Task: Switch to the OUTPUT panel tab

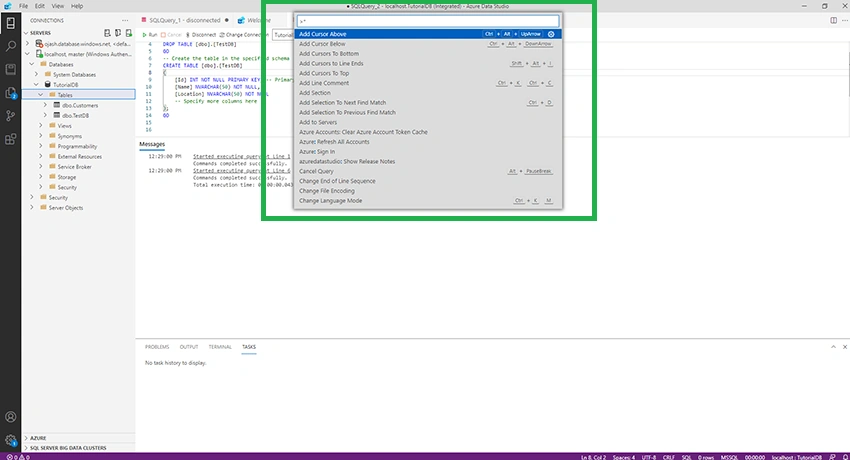Action: click(x=189, y=347)
